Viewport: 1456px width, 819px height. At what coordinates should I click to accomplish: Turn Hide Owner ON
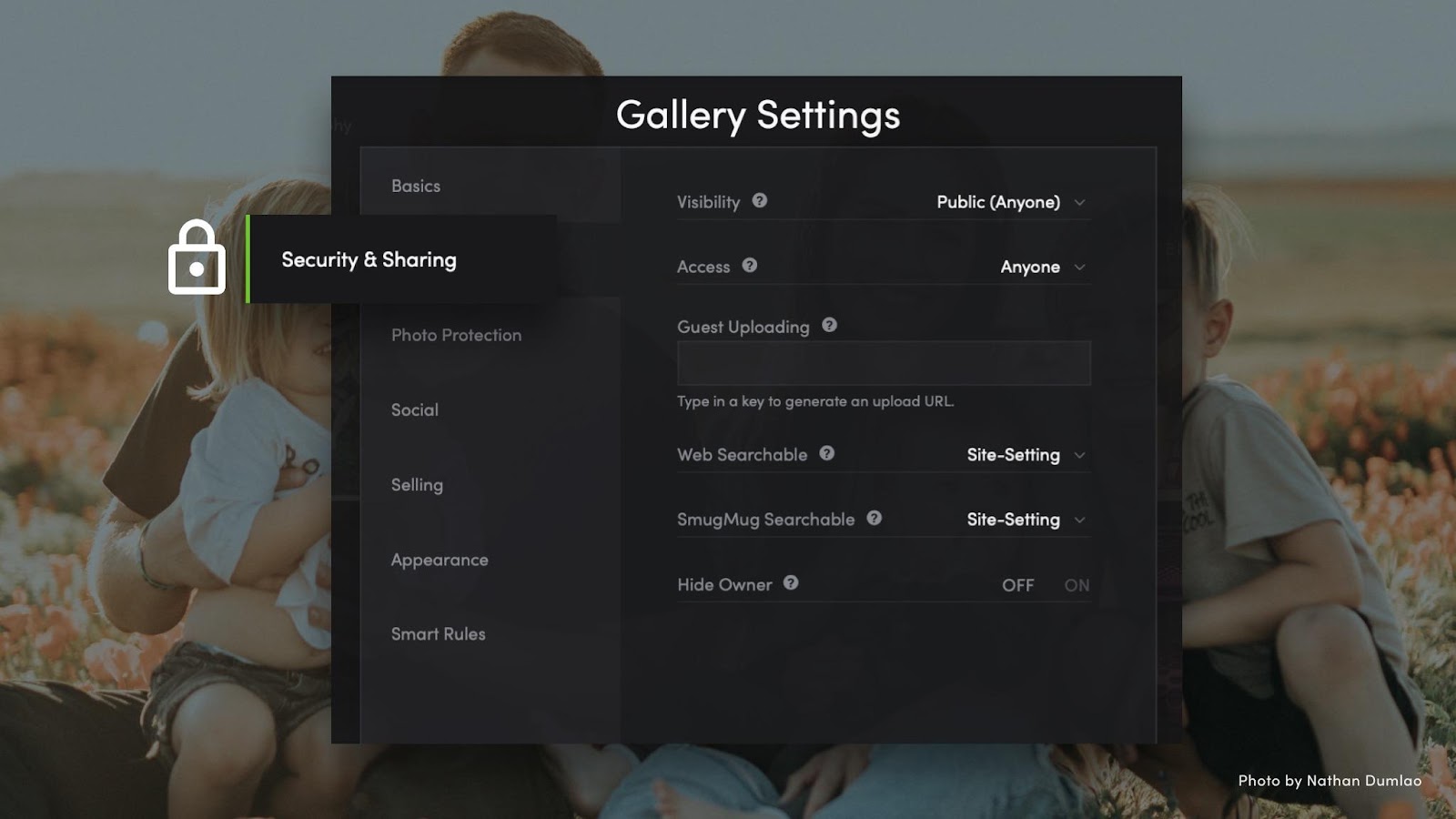[1076, 585]
